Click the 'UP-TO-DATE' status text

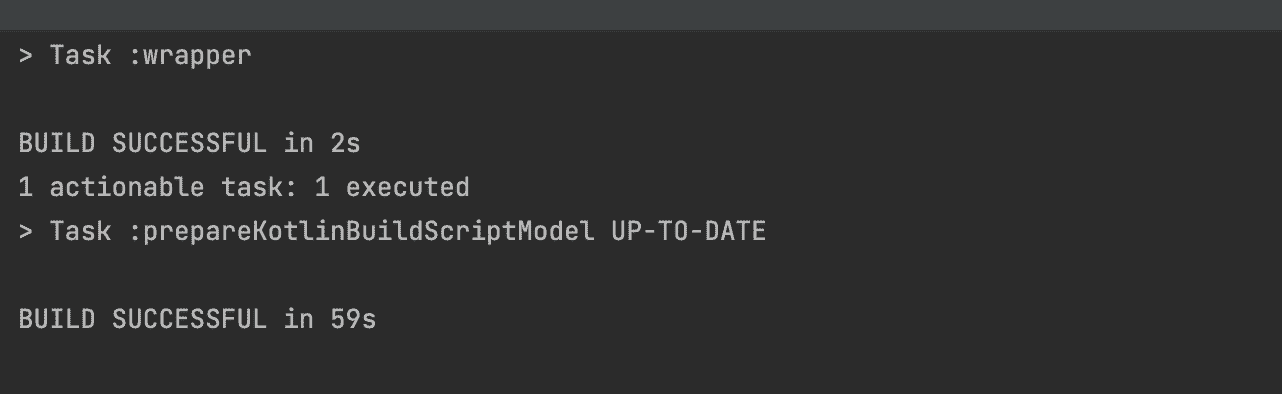pyautogui.click(x=688, y=232)
